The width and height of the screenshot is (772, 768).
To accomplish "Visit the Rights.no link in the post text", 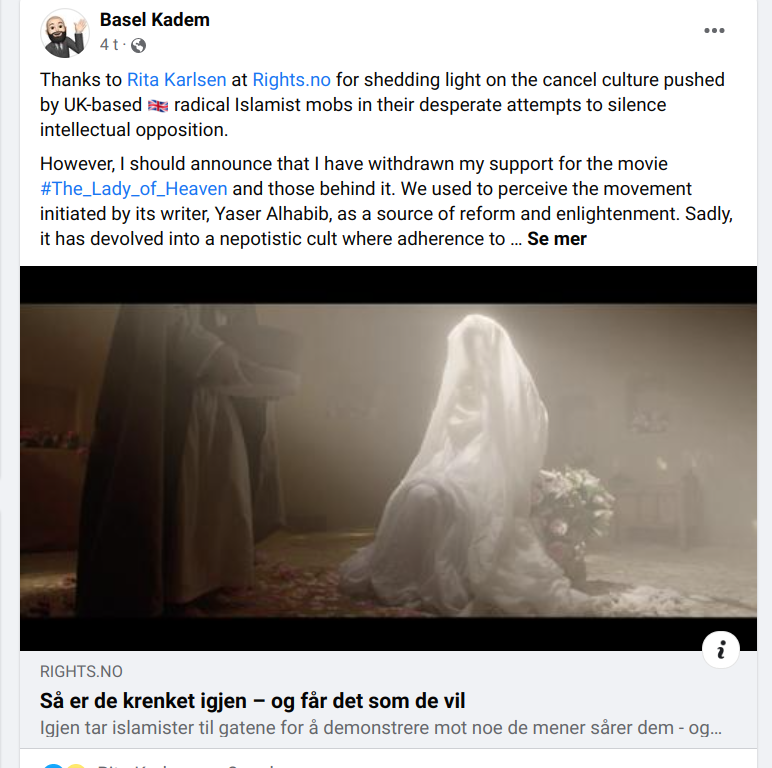I will (291, 80).
